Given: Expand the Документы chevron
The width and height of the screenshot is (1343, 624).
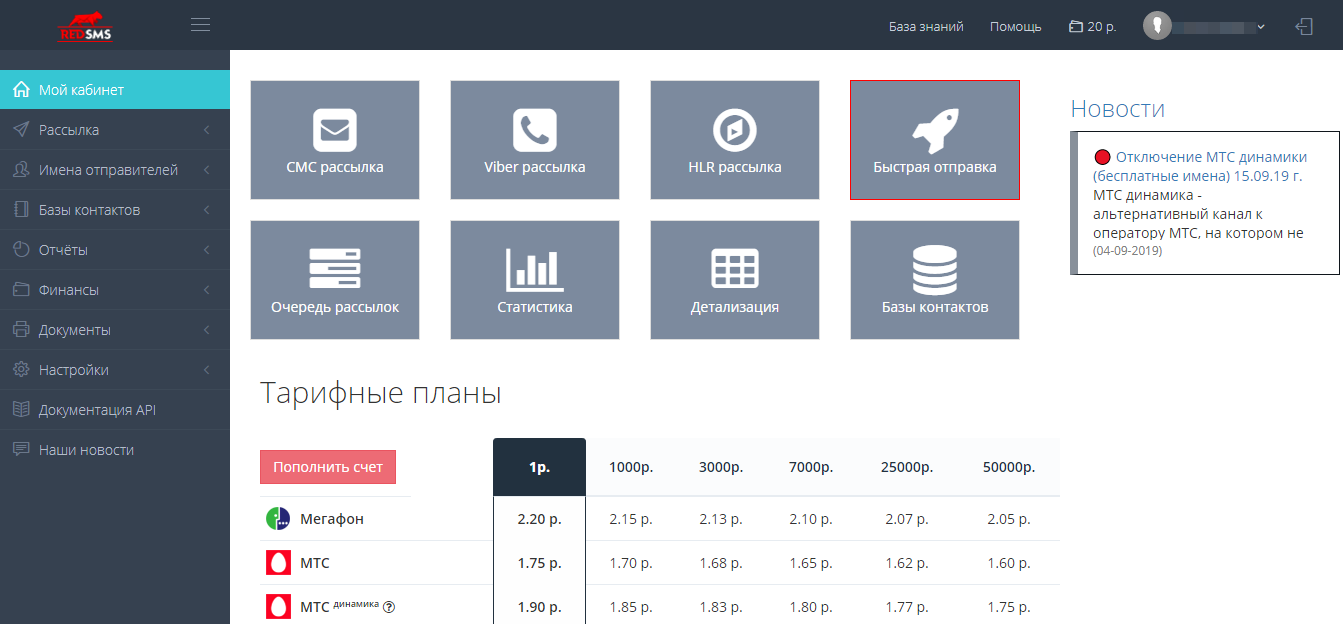Looking at the screenshot, I should point(206,330).
